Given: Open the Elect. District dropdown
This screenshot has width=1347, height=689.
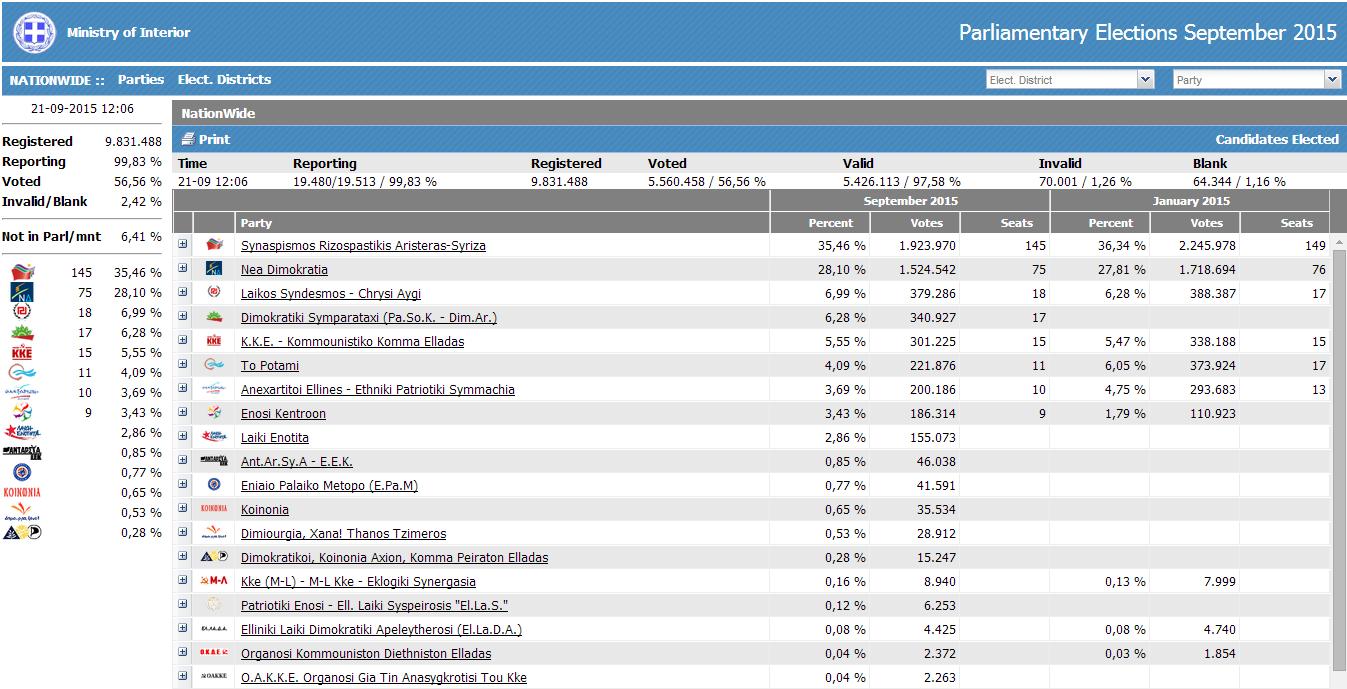Looking at the screenshot, I should click(x=1069, y=80).
